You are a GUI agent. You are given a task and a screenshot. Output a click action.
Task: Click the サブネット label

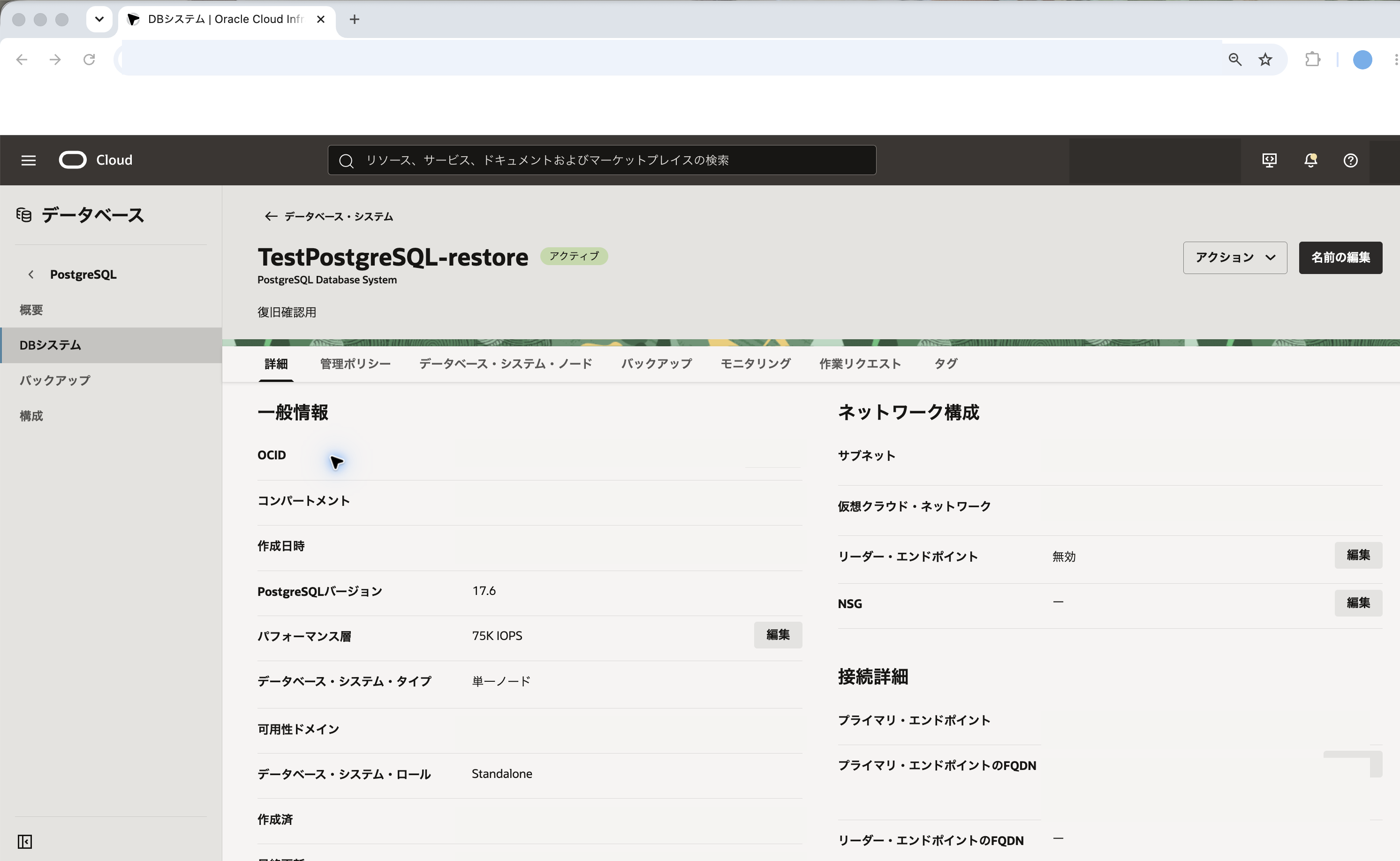tap(866, 456)
